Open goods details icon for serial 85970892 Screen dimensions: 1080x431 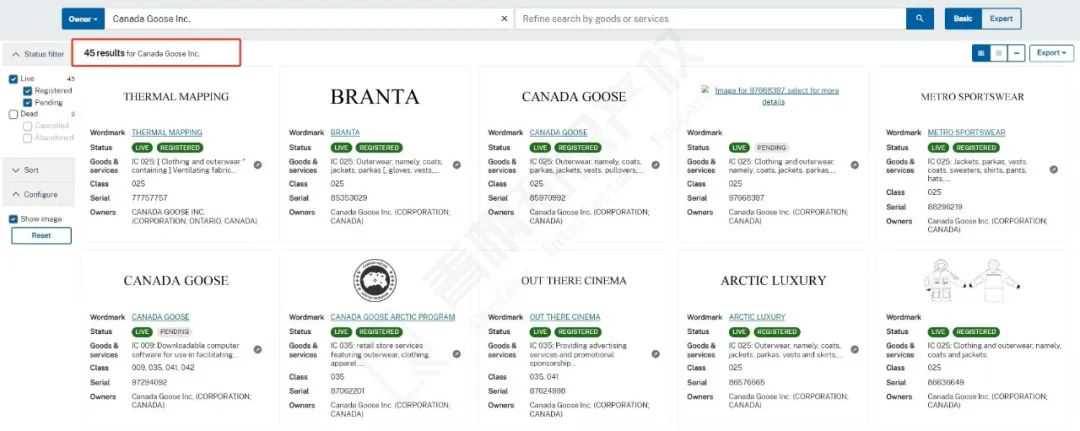click(x=656, y=165)
